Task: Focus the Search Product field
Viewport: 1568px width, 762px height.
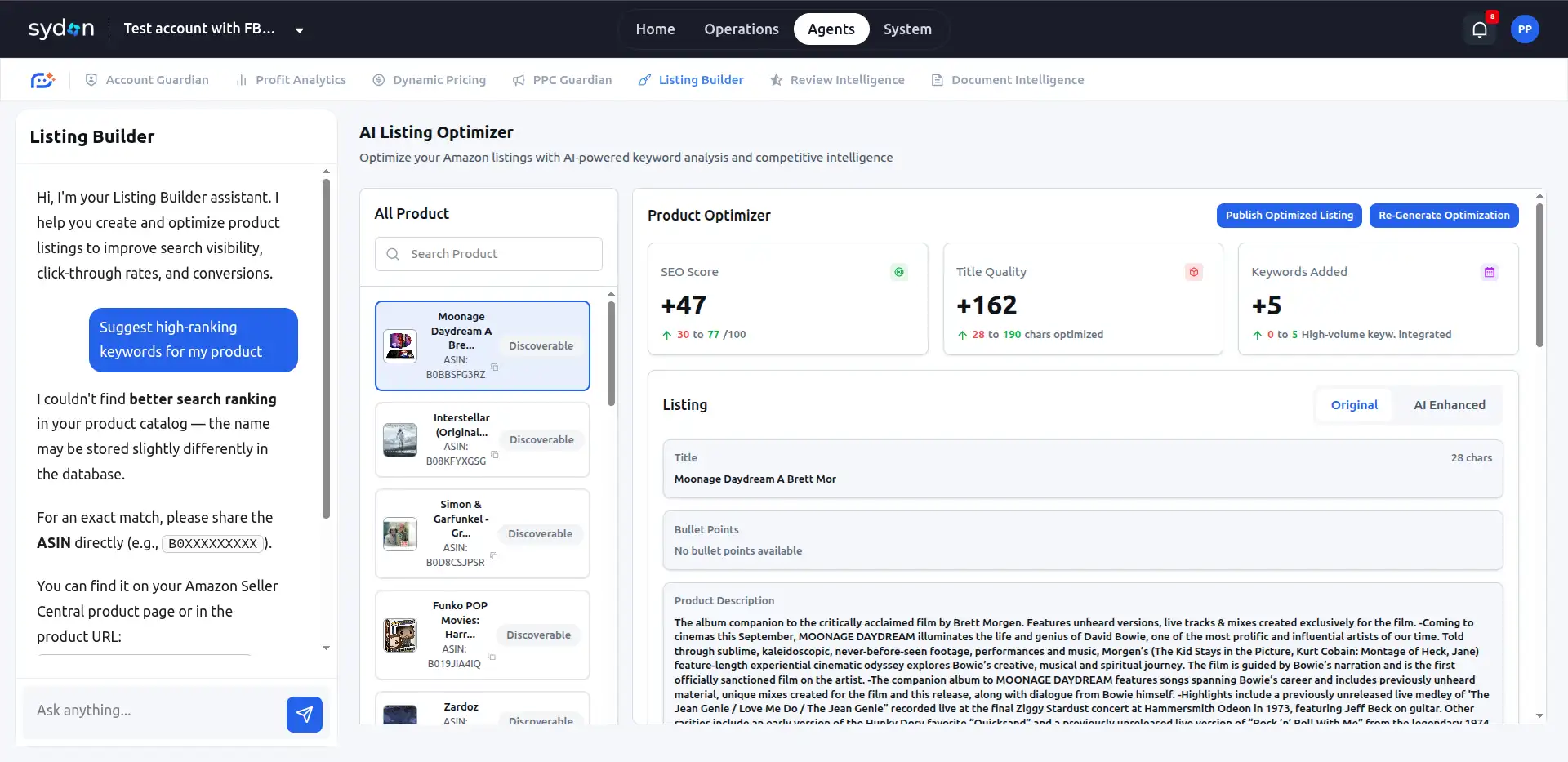Action: pyautogui.click(x=488, y=254)
